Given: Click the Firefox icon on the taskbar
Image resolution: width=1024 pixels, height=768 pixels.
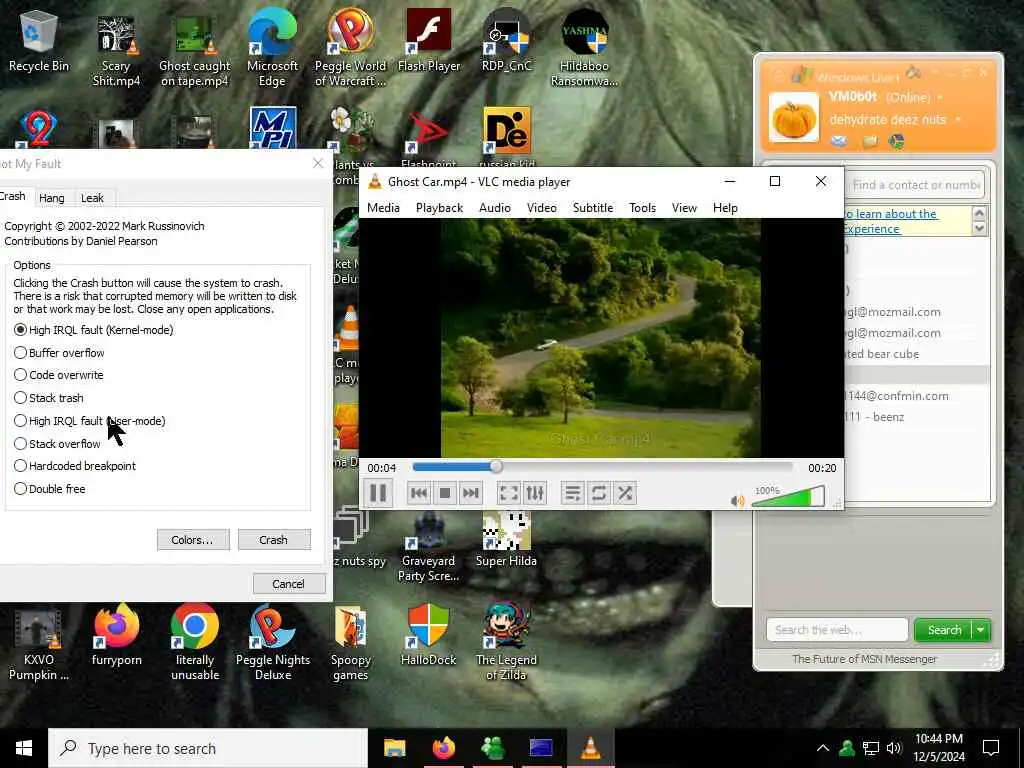Looking at the screenshot, I should (x=443, y=748).
